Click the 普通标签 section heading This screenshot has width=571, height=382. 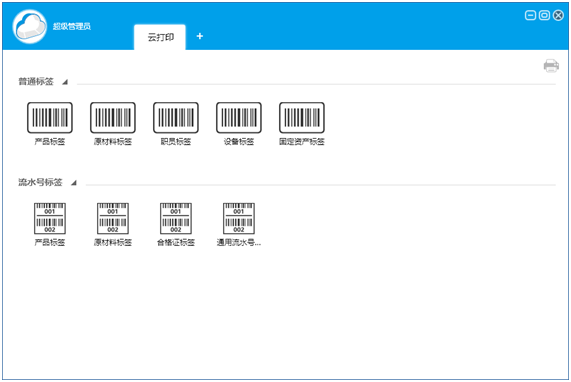36,82
